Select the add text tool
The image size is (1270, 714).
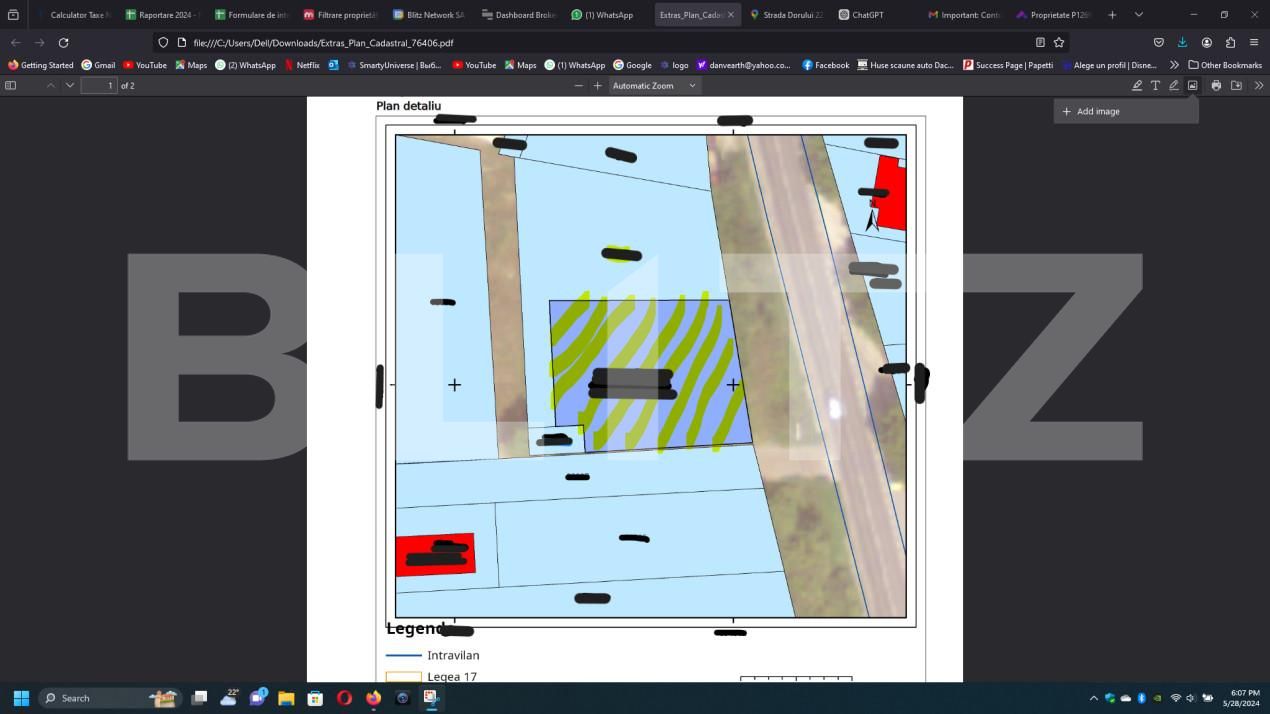pos(1155,86)
